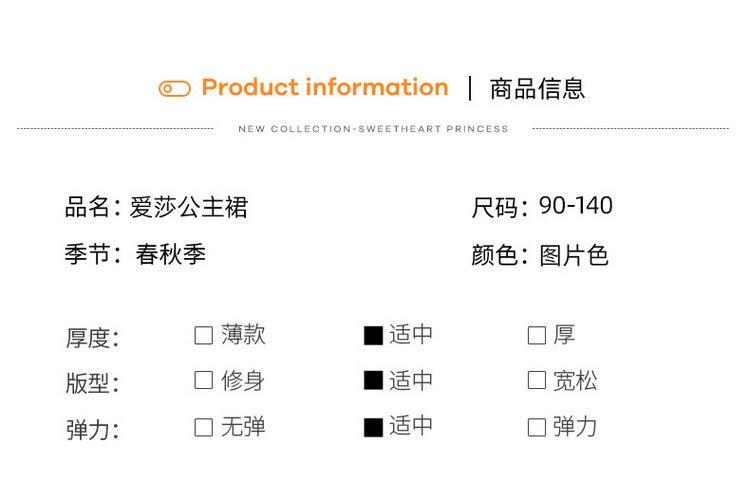The height and width of the screenshot is (482, 750).
Task: Click the 版型 row label
Action: click(92, 384)
